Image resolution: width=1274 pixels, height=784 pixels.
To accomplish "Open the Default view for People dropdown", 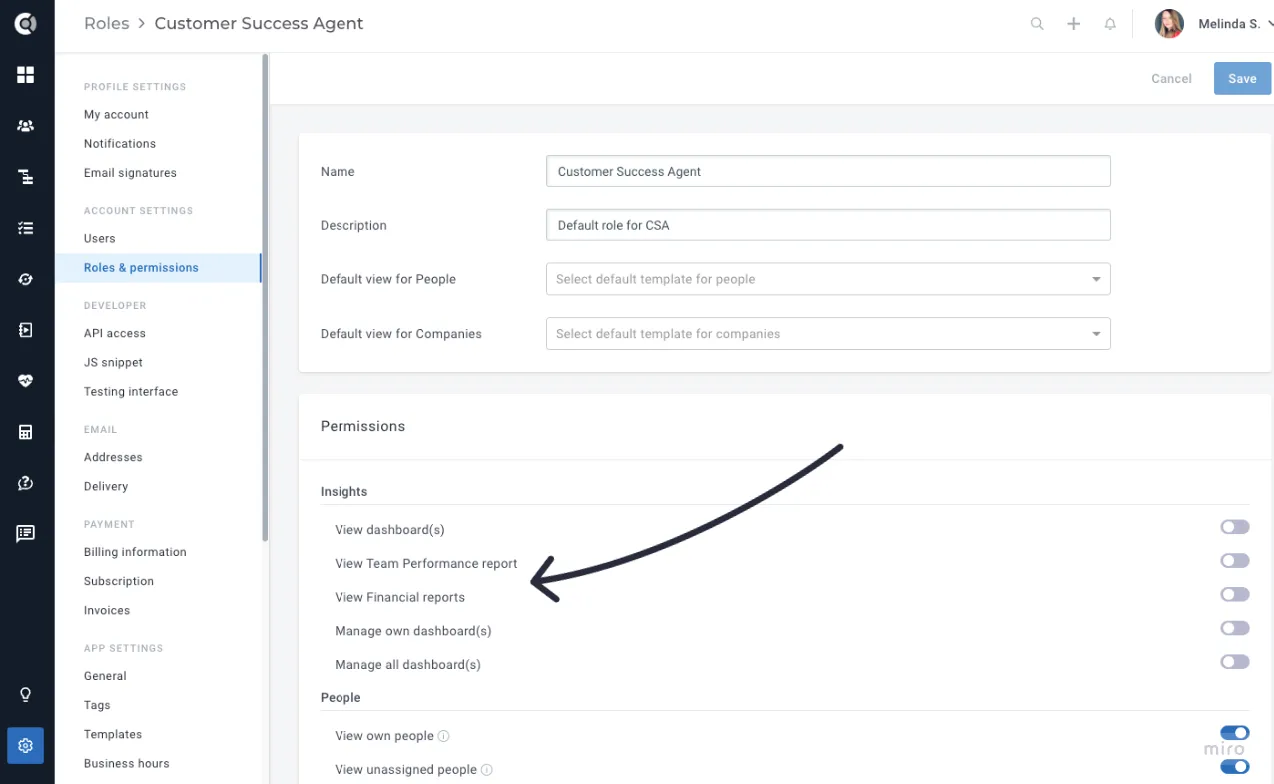I will (828, 279).
